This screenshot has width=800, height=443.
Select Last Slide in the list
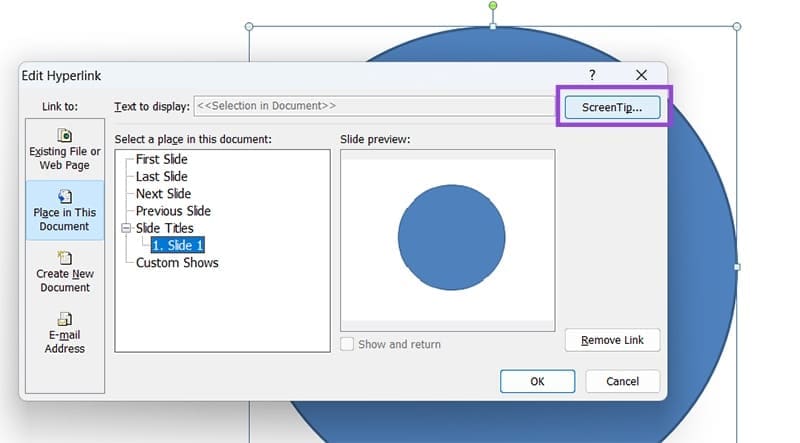[x=161, y=176]
